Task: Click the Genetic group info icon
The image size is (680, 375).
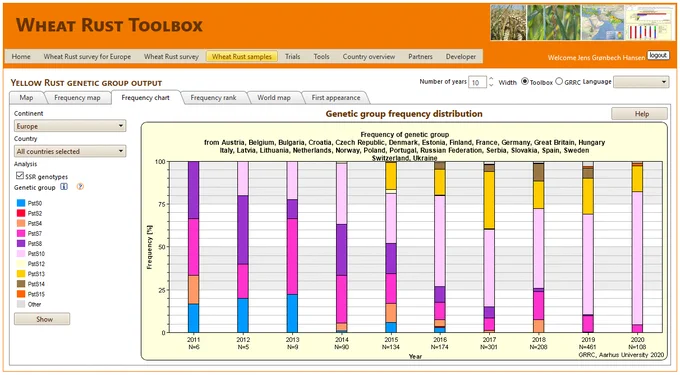Action: coord(64,187)
